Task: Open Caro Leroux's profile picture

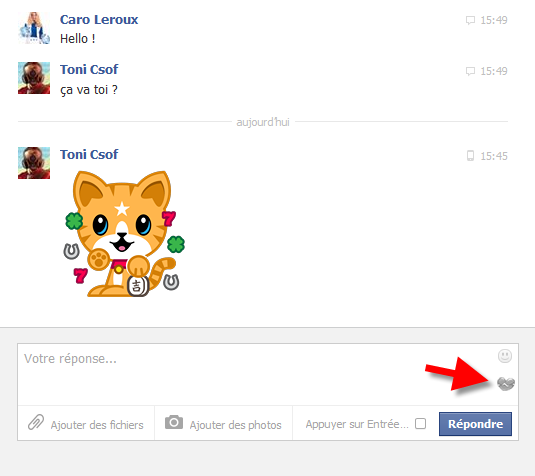Action: point(34,28)
